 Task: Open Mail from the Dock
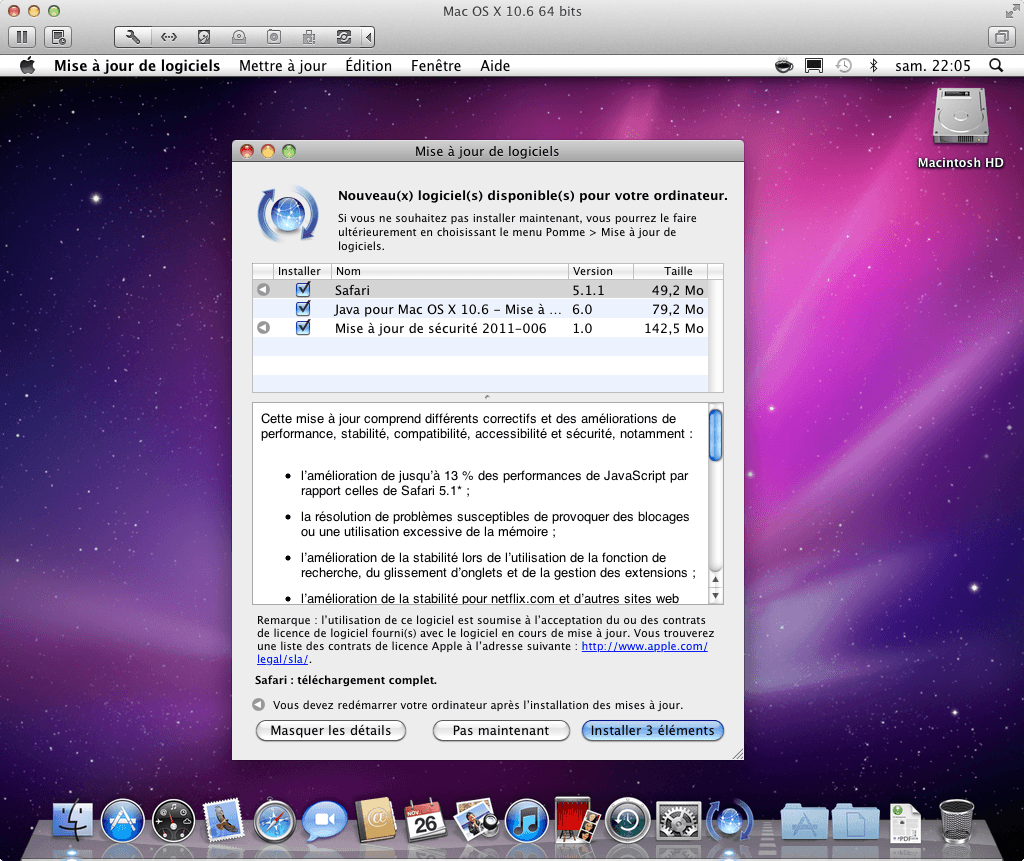tap(223, 820)
